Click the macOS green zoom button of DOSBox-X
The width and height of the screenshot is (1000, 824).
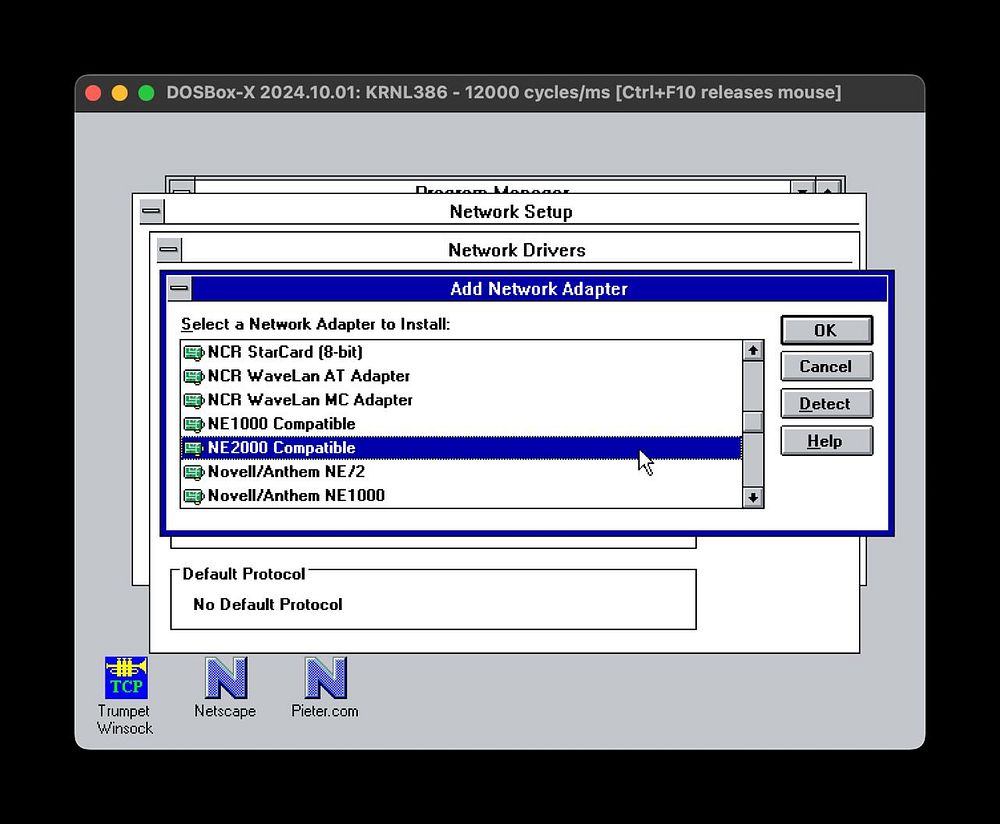coord(147,93)
